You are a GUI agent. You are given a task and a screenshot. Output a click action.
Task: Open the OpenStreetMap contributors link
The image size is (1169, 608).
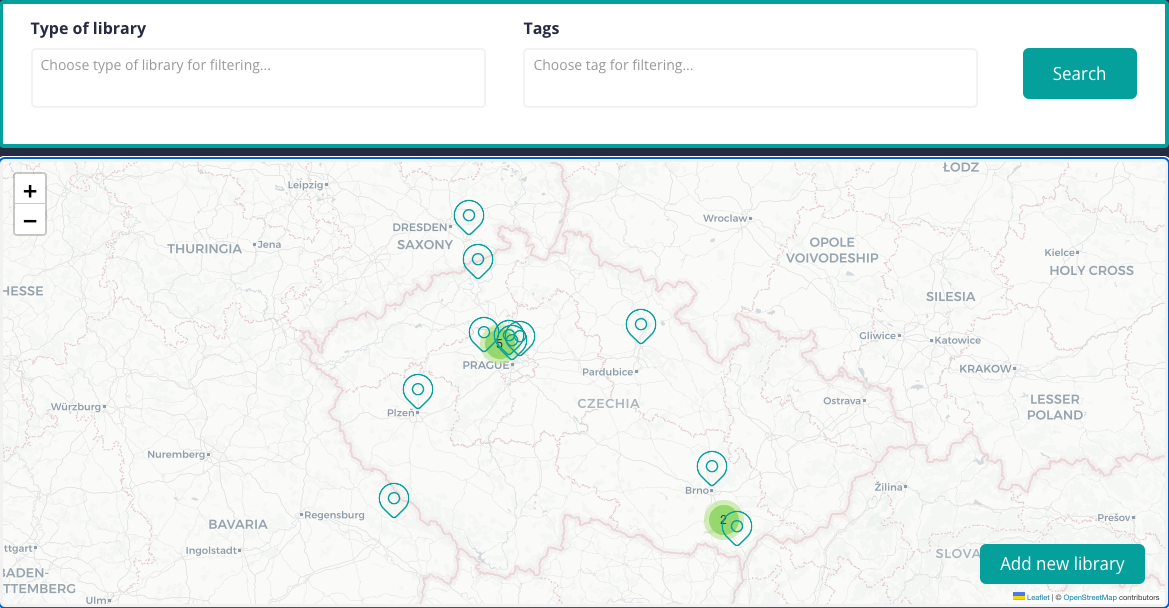(1088, 597)
